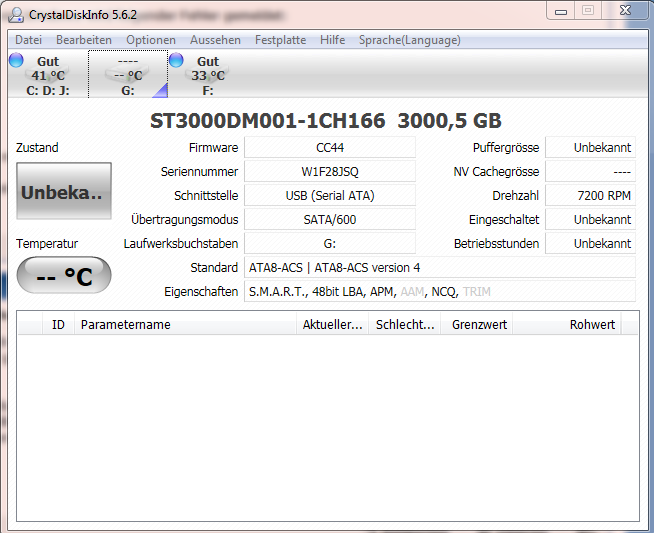Maximize the CrystalDiskInfo window
The height and width of the screenshot is (533, 654).
tap(588, 11)
